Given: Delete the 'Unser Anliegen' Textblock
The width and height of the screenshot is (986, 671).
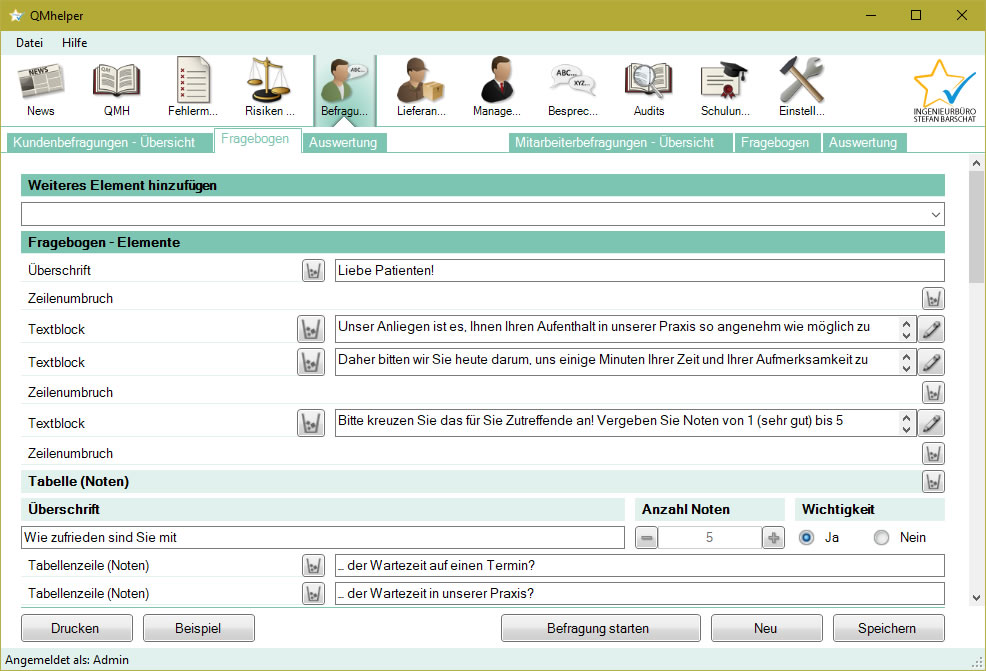Looking at the screenshot, I should (311, 329).
